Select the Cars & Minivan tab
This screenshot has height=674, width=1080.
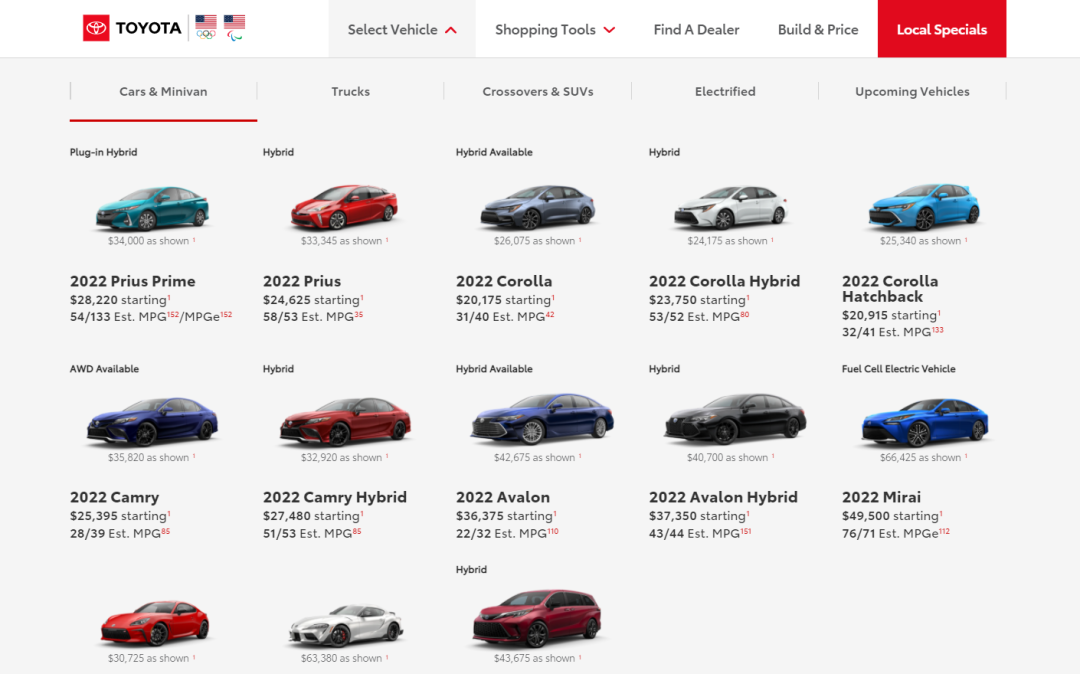coord(163,92)
